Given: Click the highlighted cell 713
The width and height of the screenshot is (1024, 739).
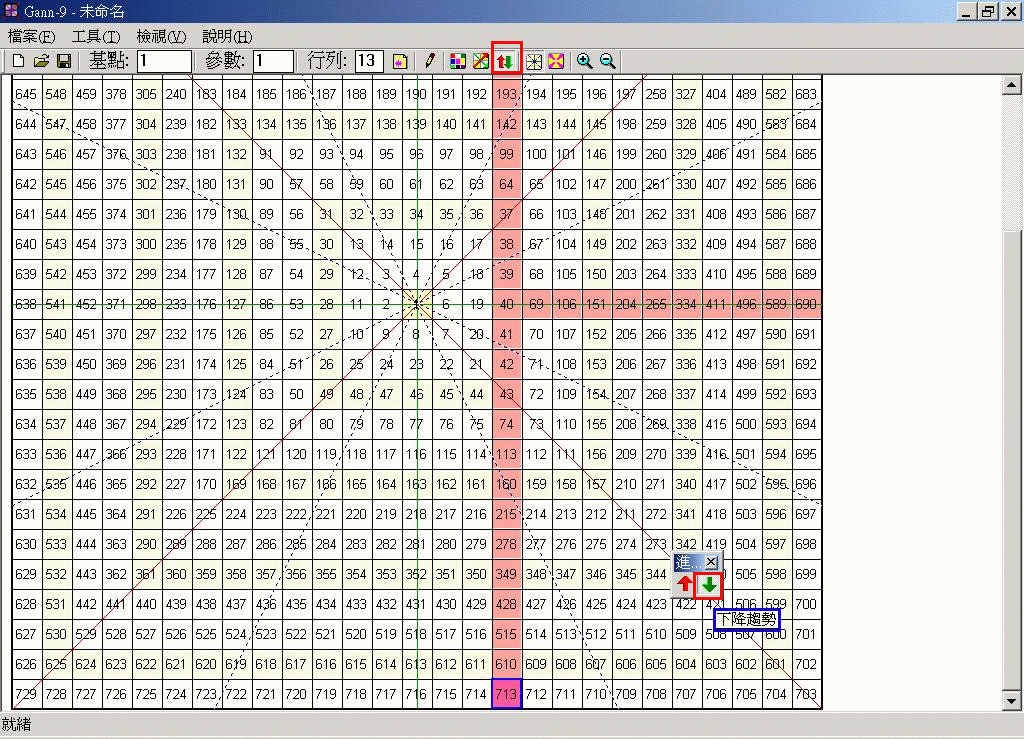Looking at the screenshot, I should pos(506,695).
